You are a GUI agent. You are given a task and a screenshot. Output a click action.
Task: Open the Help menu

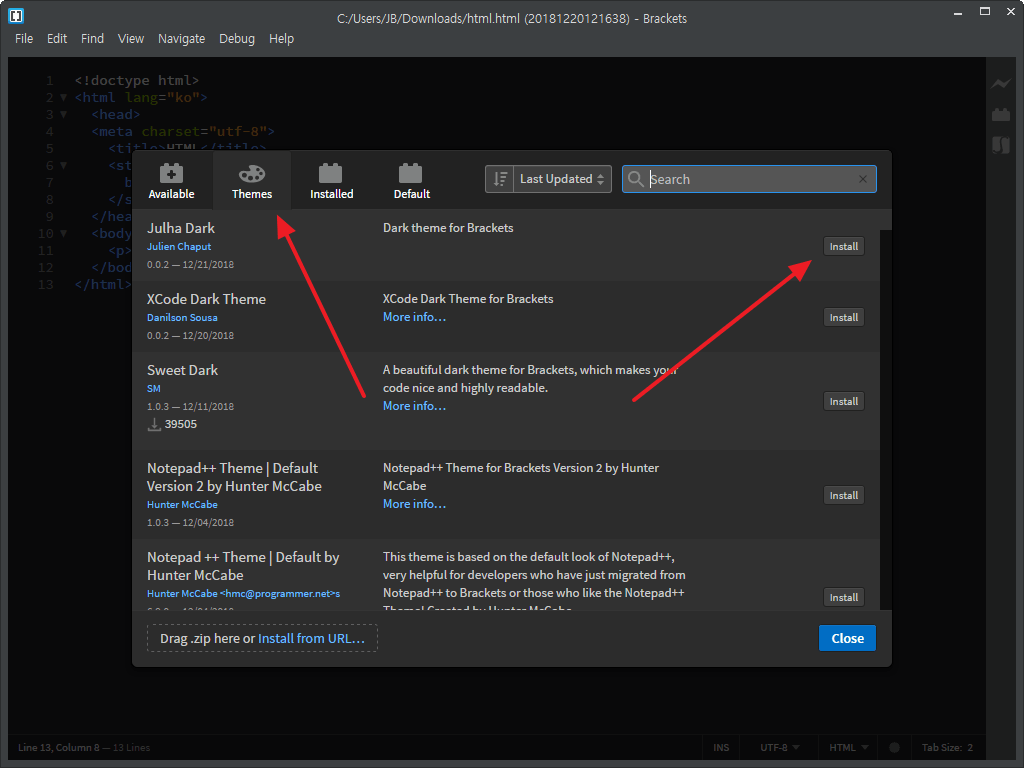click(281, 39)
